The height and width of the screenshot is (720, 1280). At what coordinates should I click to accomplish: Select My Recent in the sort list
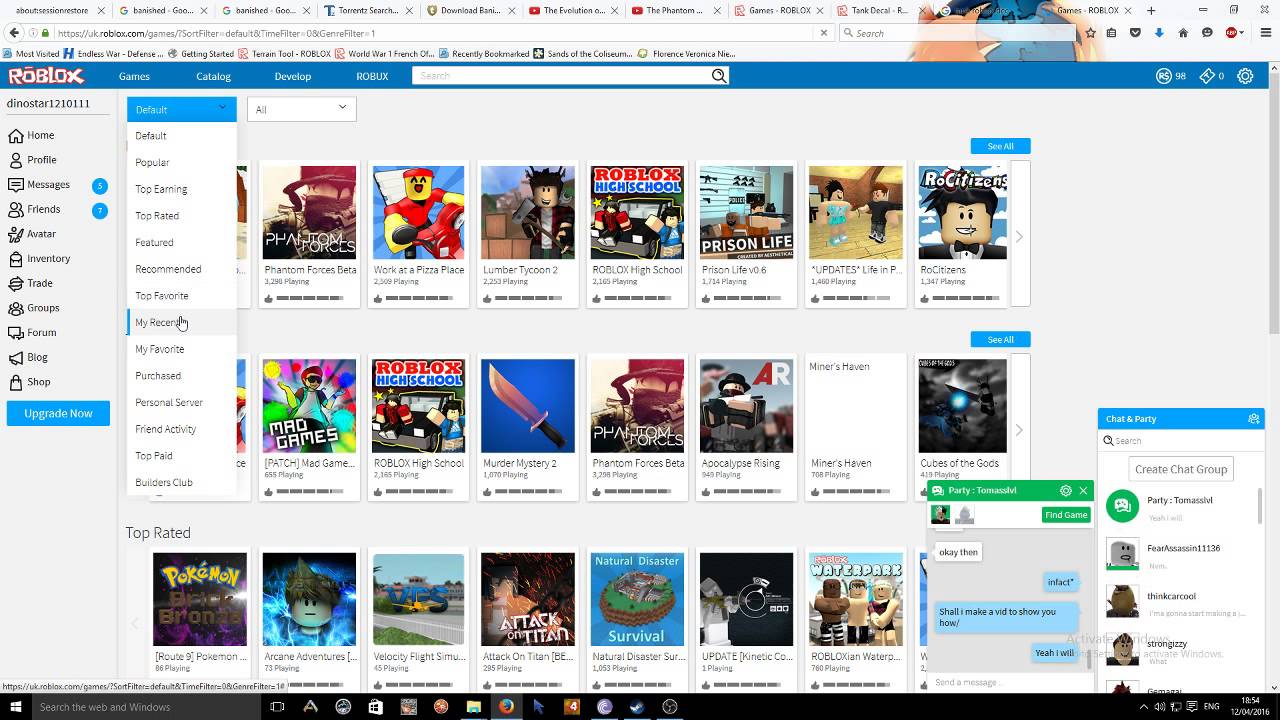(181, 322)
